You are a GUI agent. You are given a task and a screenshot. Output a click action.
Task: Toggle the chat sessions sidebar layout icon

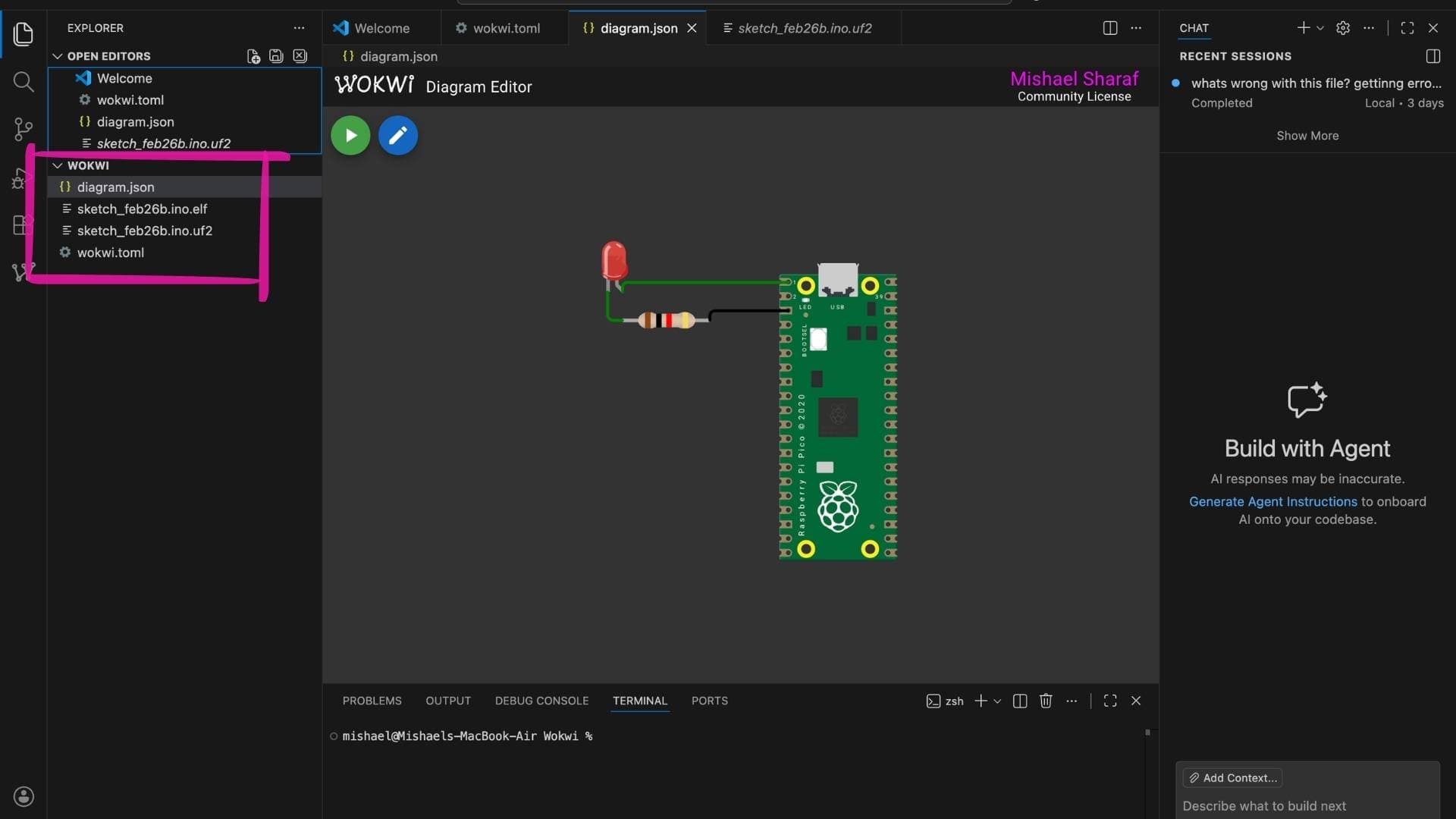click(x=1432, y=56)
